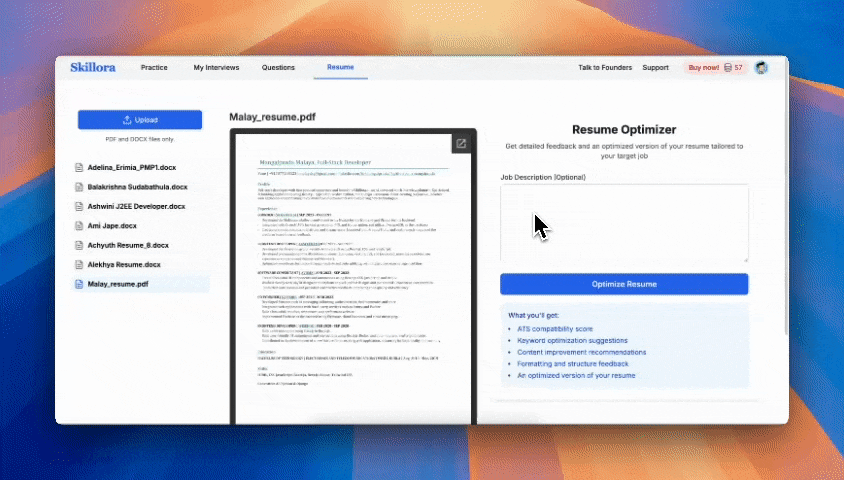Click file icon next to Achyuth Resume_8.docx
Viewport: 844px width, 480px height.
click(x=79, y=245)
